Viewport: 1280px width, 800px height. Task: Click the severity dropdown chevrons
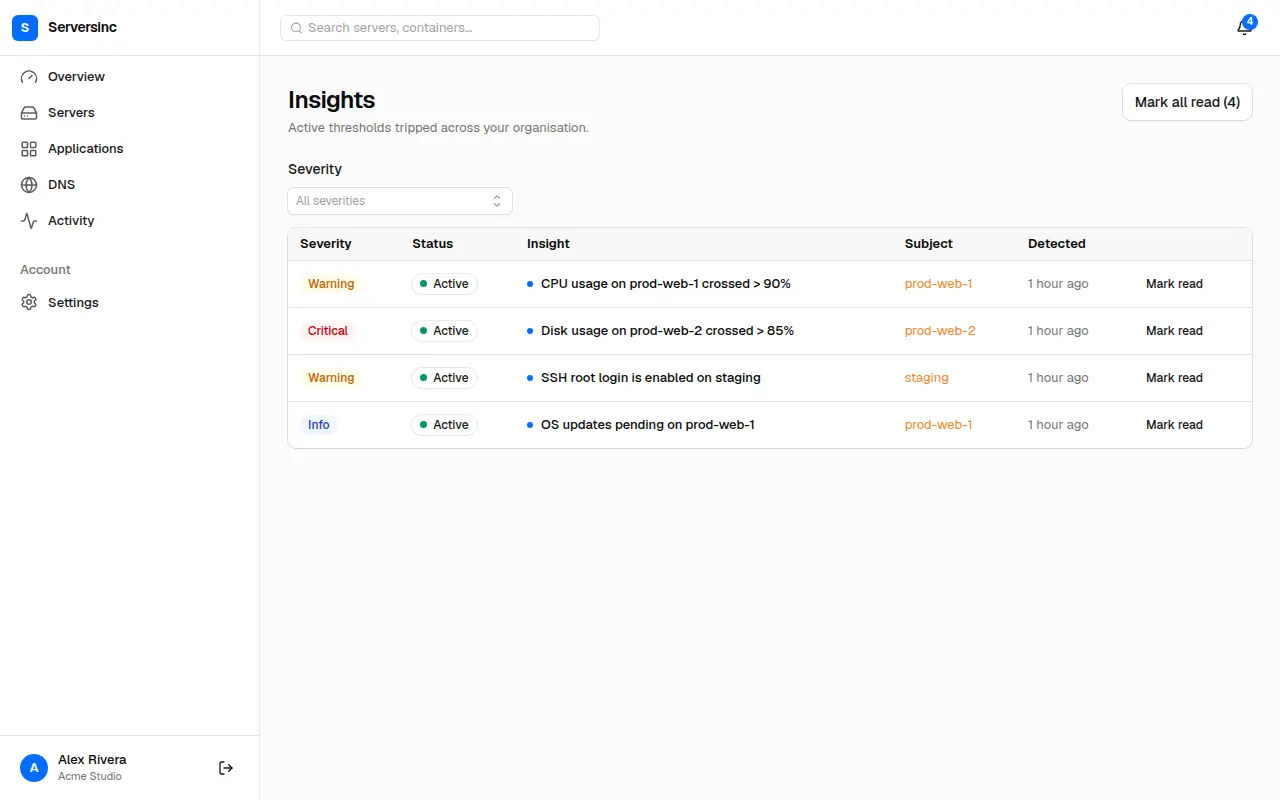coord(497,201)
